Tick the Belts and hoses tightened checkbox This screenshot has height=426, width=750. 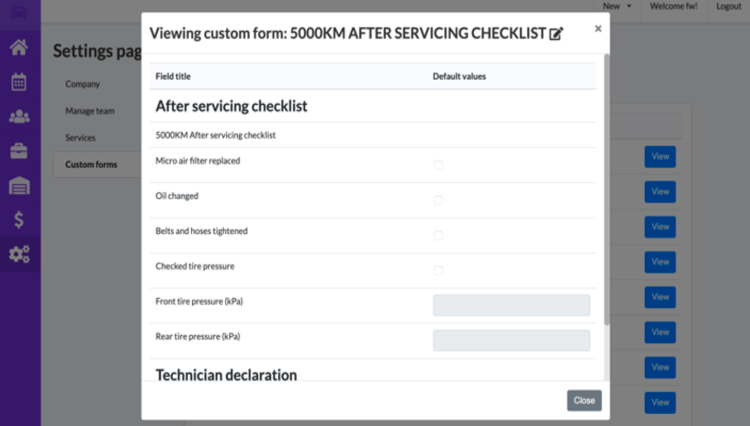pyautogui.click(x=438, y=235)
